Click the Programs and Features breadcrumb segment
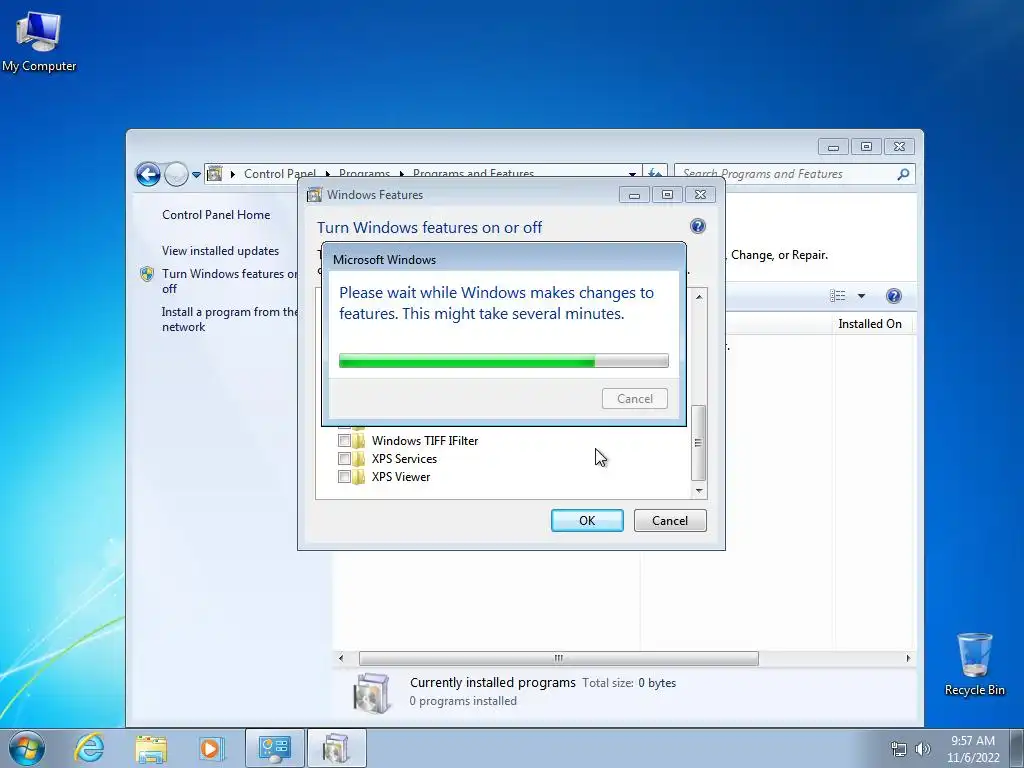 473,173
